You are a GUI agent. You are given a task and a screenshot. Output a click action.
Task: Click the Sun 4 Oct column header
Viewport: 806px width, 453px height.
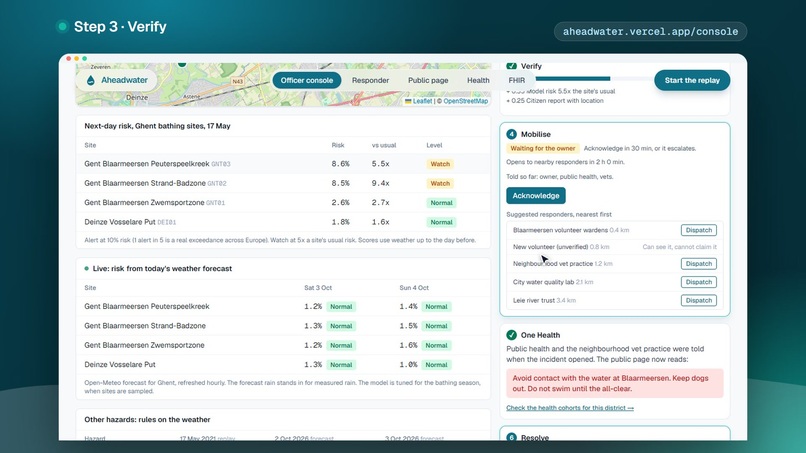tap(414, 287)
